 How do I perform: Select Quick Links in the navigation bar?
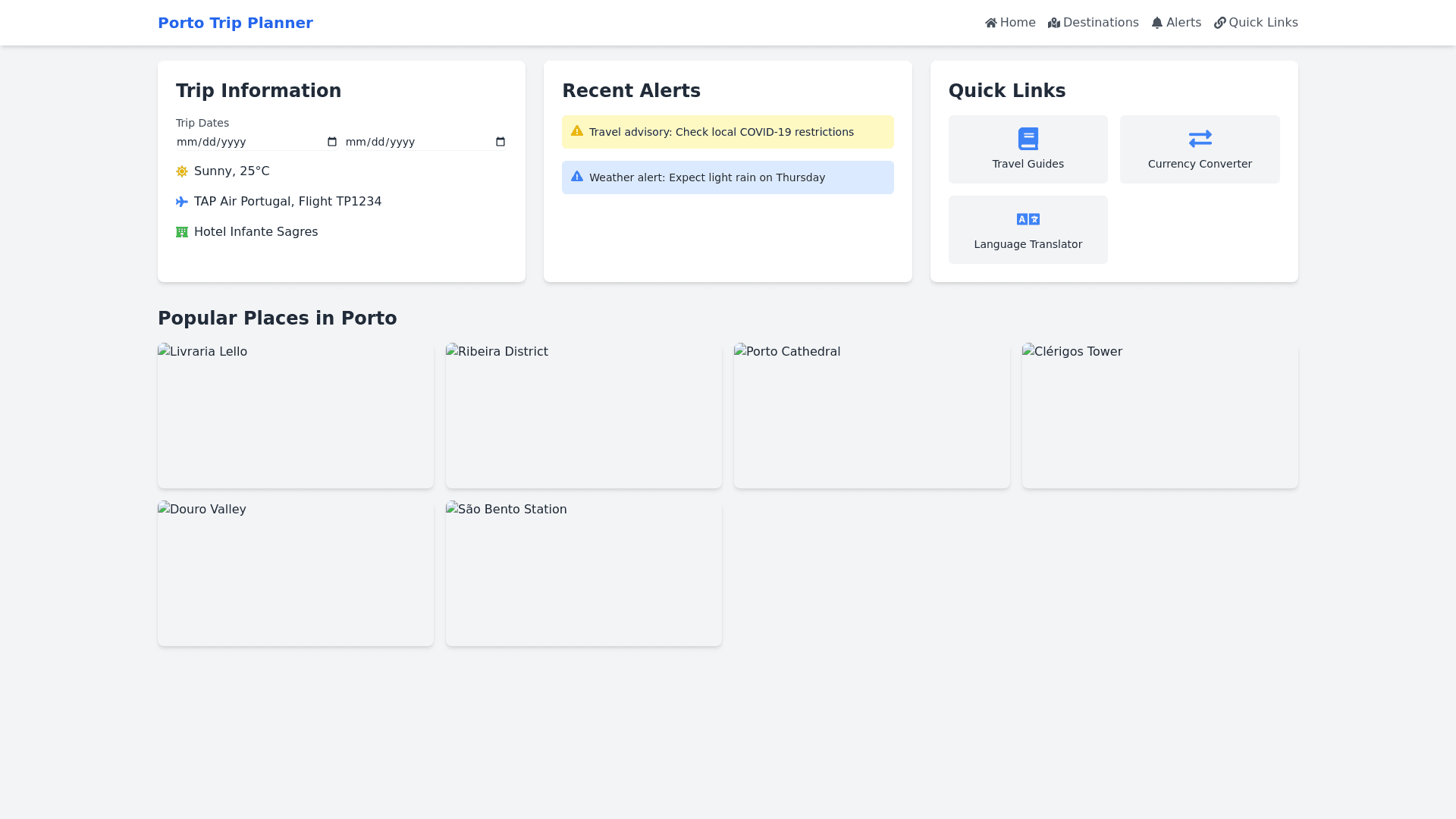(x=1256, y=23)
